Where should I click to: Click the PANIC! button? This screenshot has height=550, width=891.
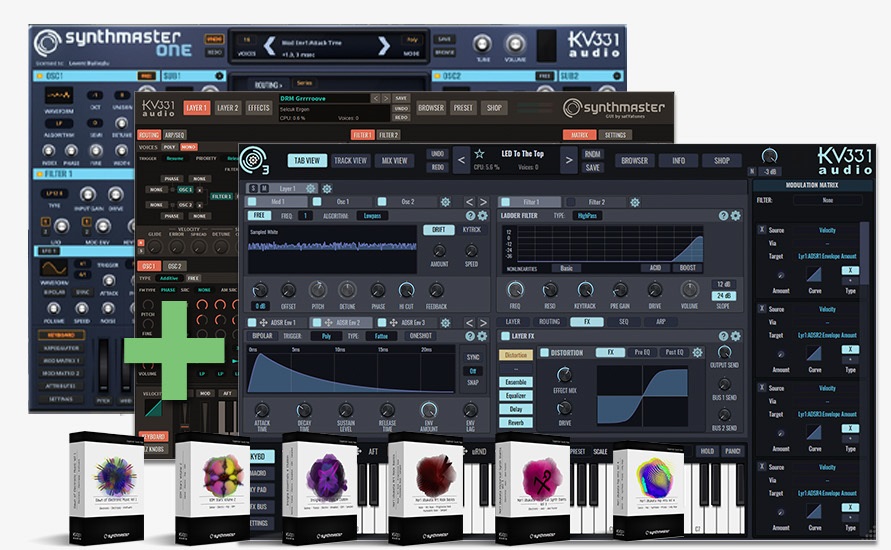733,451
